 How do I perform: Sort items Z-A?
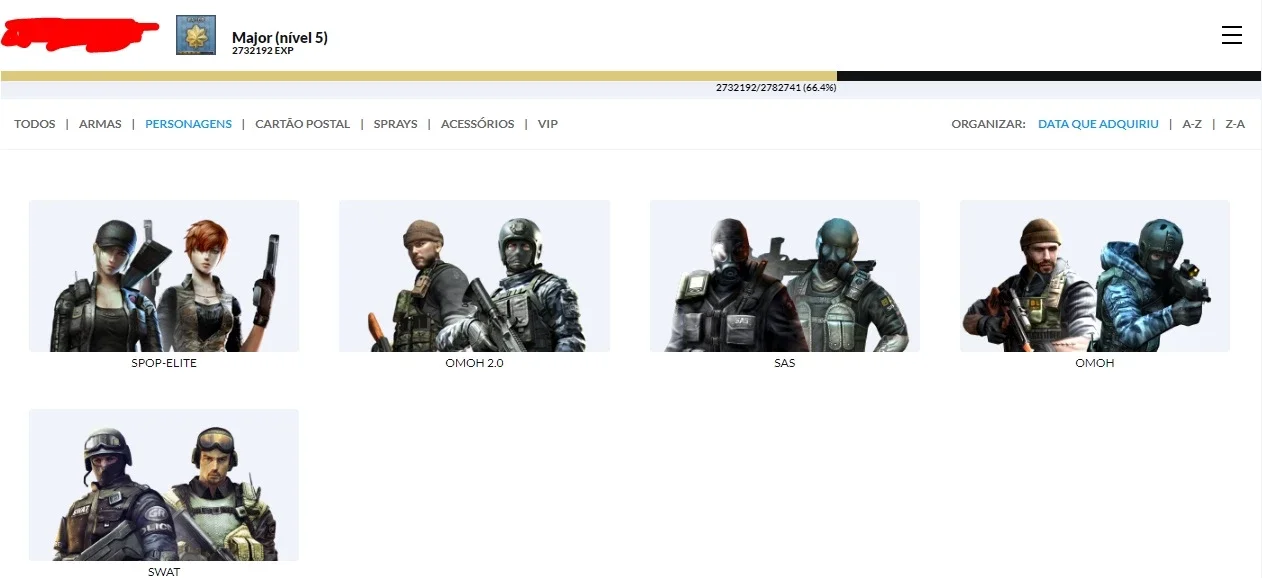(x=1235, y=124)
